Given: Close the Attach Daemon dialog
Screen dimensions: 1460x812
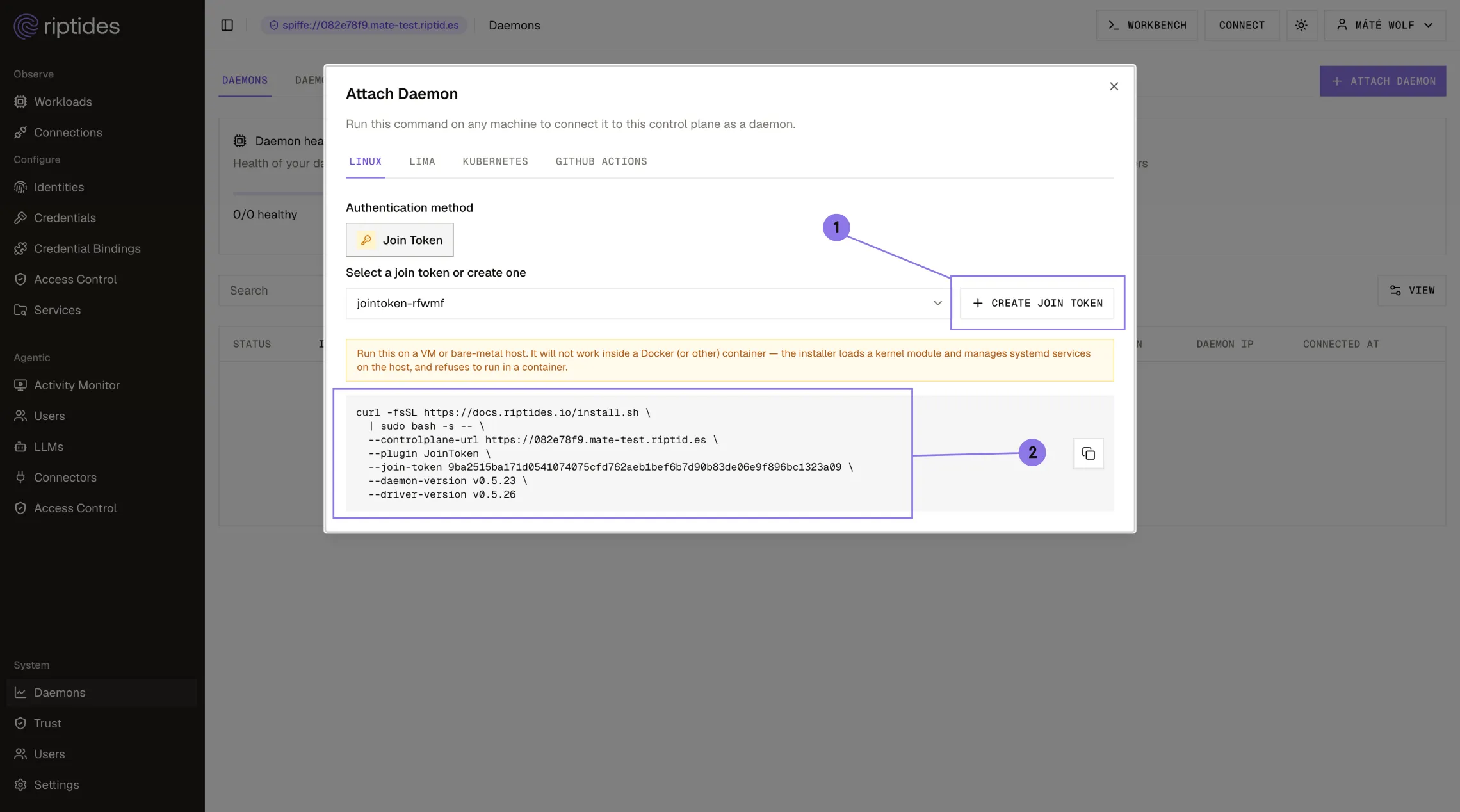Looking at the screenshot, I should (1114, 86).
